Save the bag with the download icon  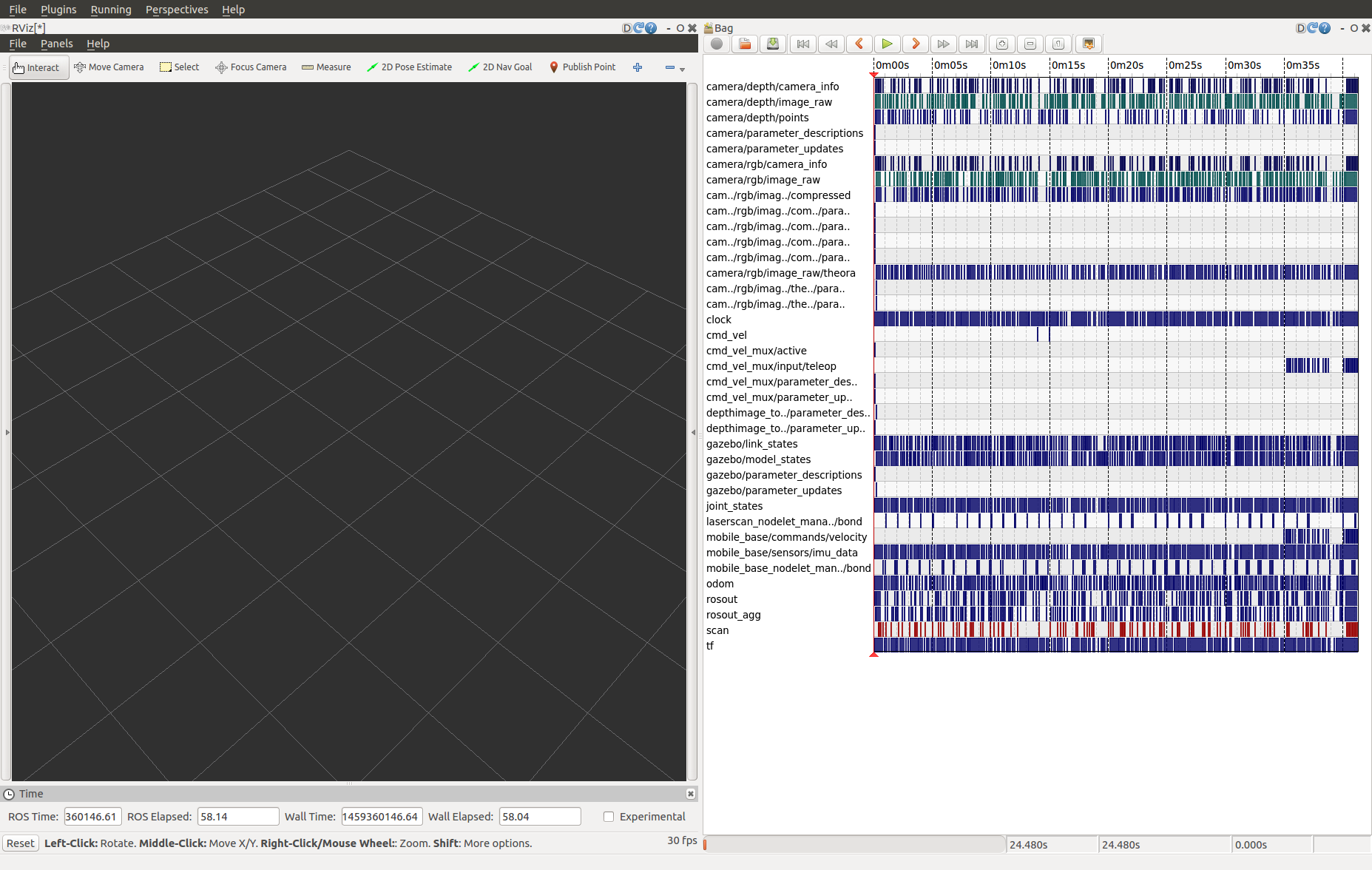tap(773, 44)
